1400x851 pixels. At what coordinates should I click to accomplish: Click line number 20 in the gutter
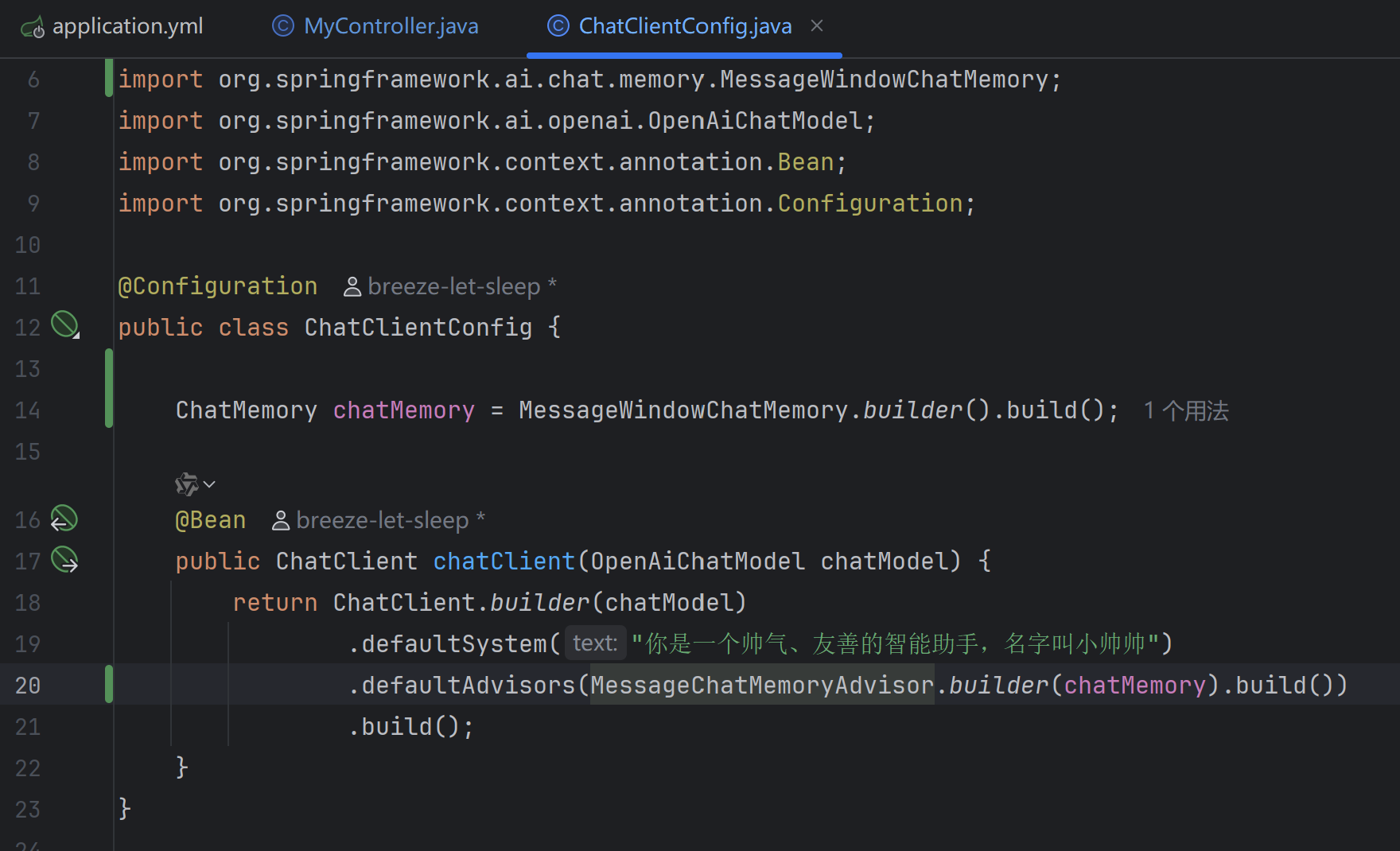pyautogui.click(x=28, y=686)
